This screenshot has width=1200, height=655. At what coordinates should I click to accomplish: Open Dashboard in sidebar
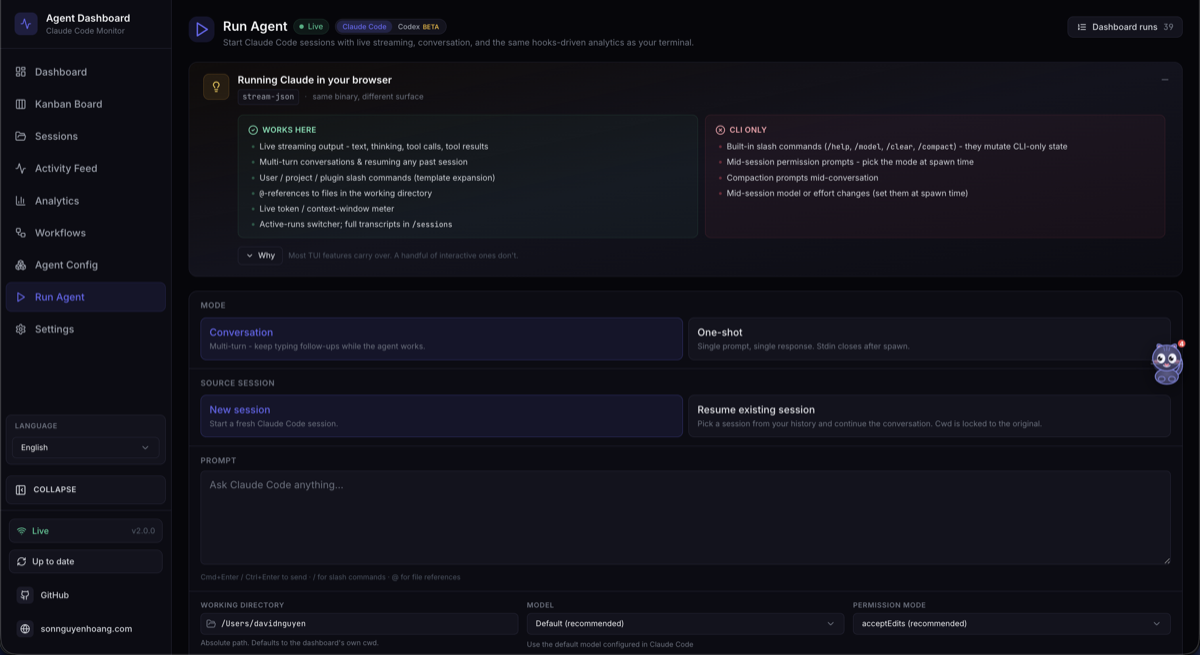(x=86, y=72)
